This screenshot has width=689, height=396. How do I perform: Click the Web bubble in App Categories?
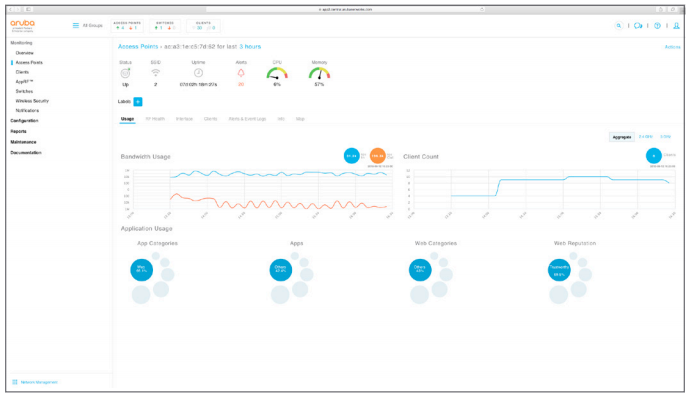(141, 269)
